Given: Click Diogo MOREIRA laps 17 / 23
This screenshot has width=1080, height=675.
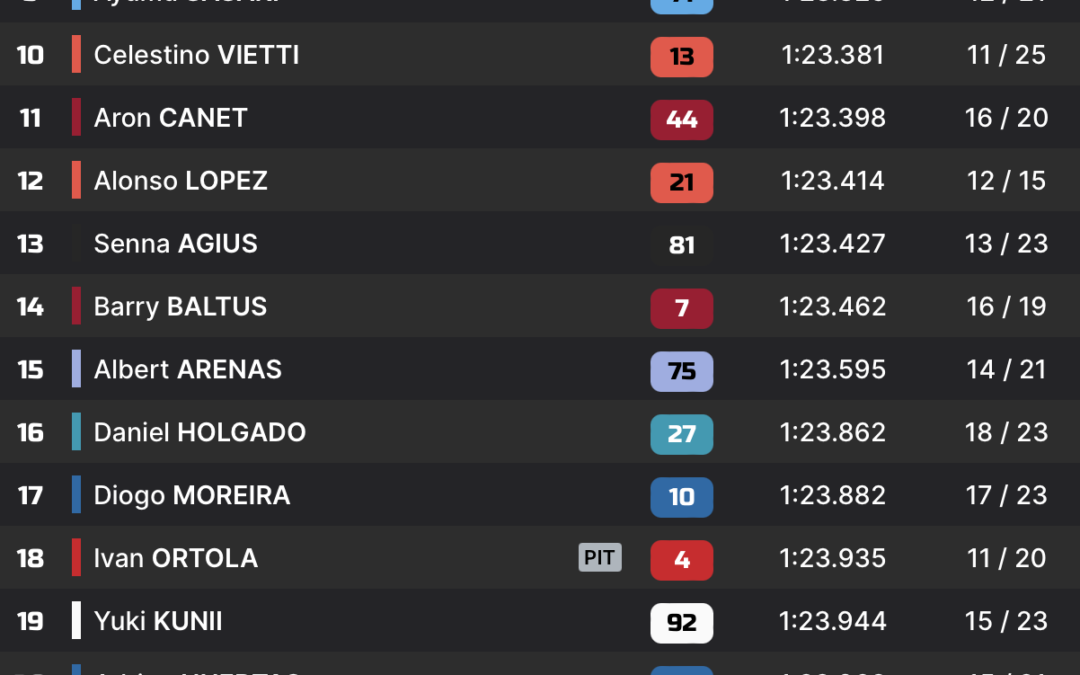Looking at the screenshot, I should [1006, 495].
